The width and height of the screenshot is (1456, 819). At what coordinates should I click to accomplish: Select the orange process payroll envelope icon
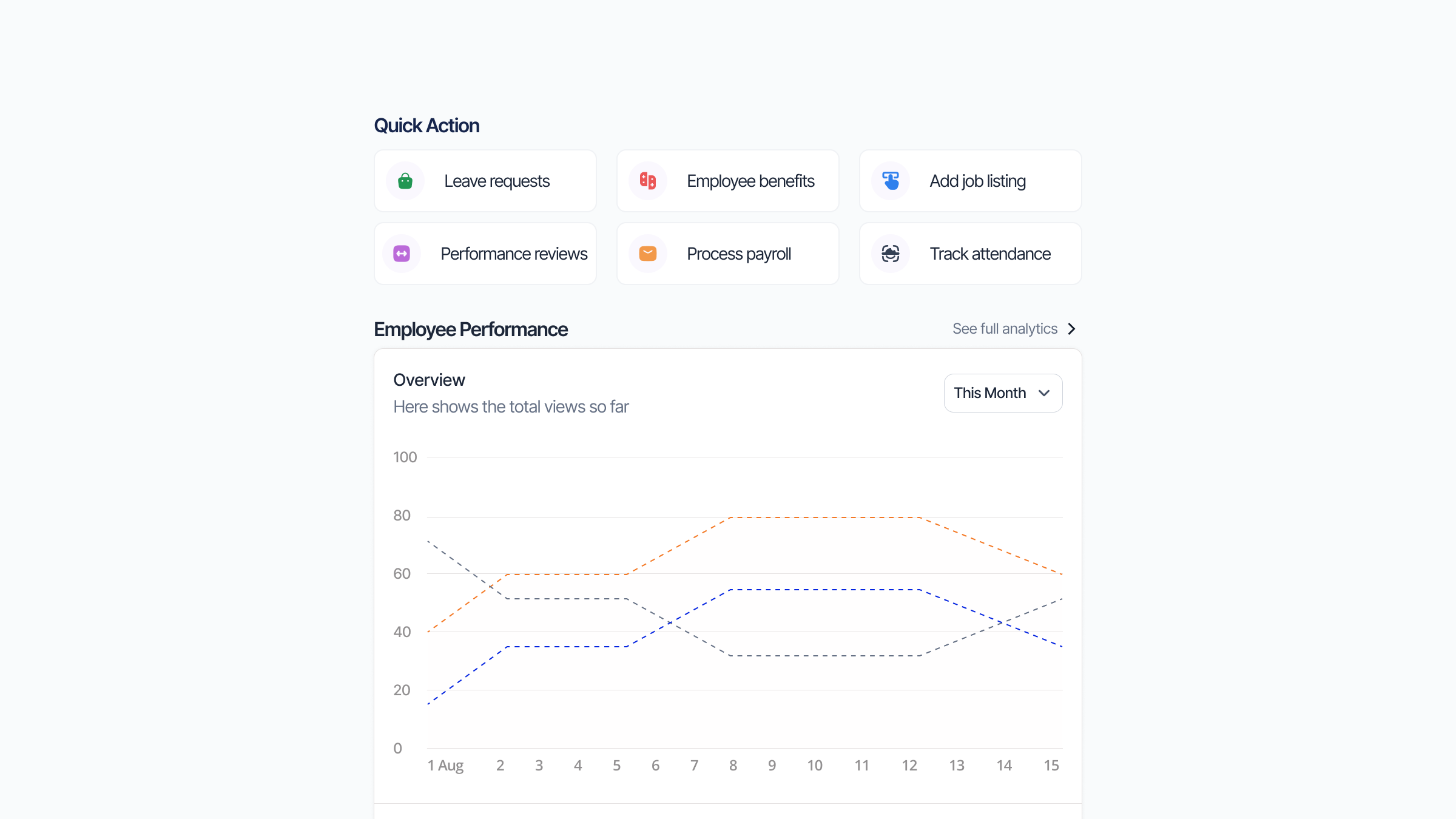pos(647,254)
